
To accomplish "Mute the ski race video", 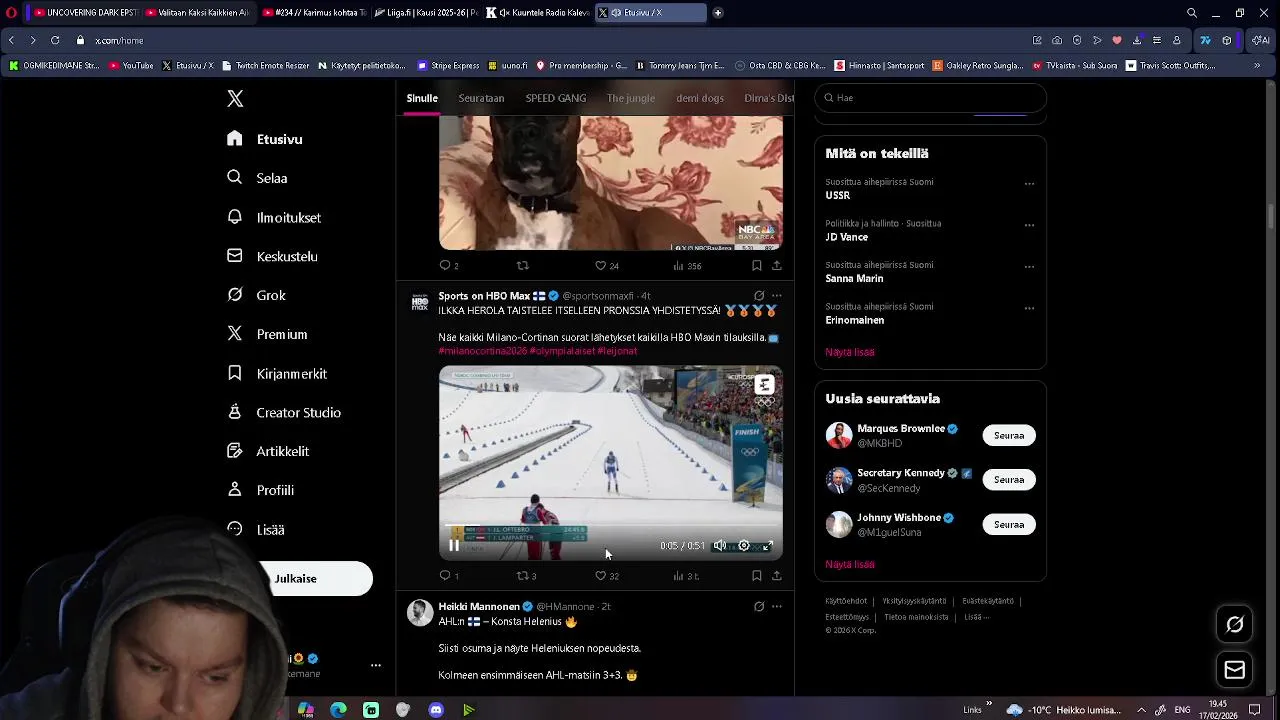I will [720, 546].
